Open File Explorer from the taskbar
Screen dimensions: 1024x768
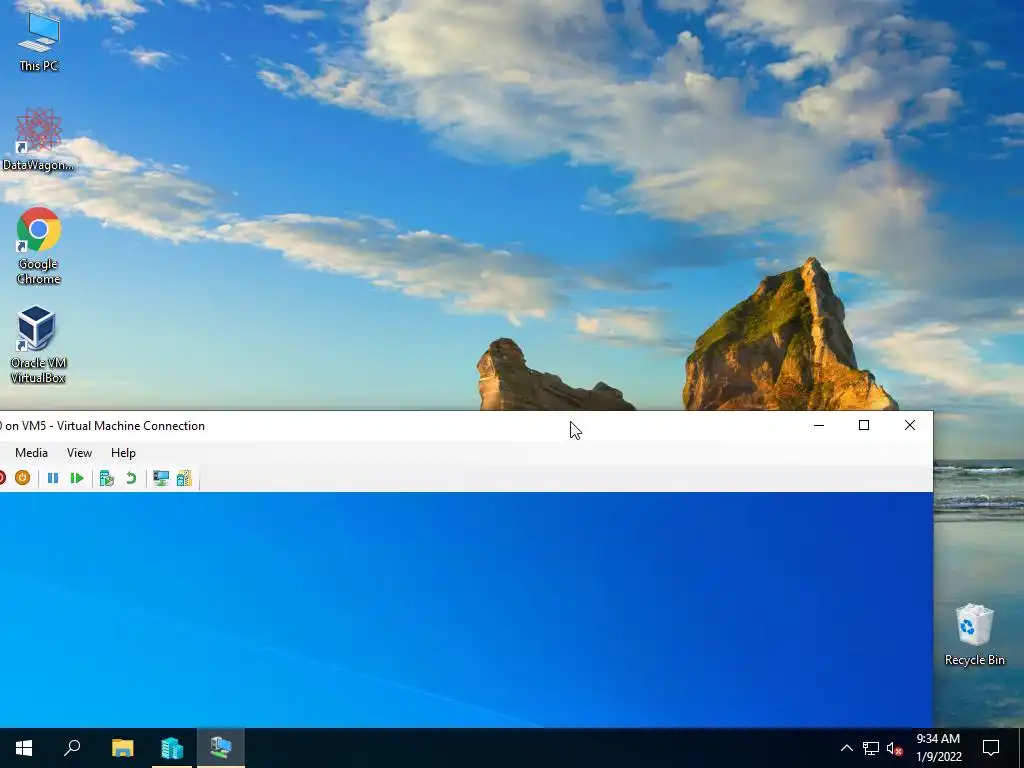pos(122,748)
